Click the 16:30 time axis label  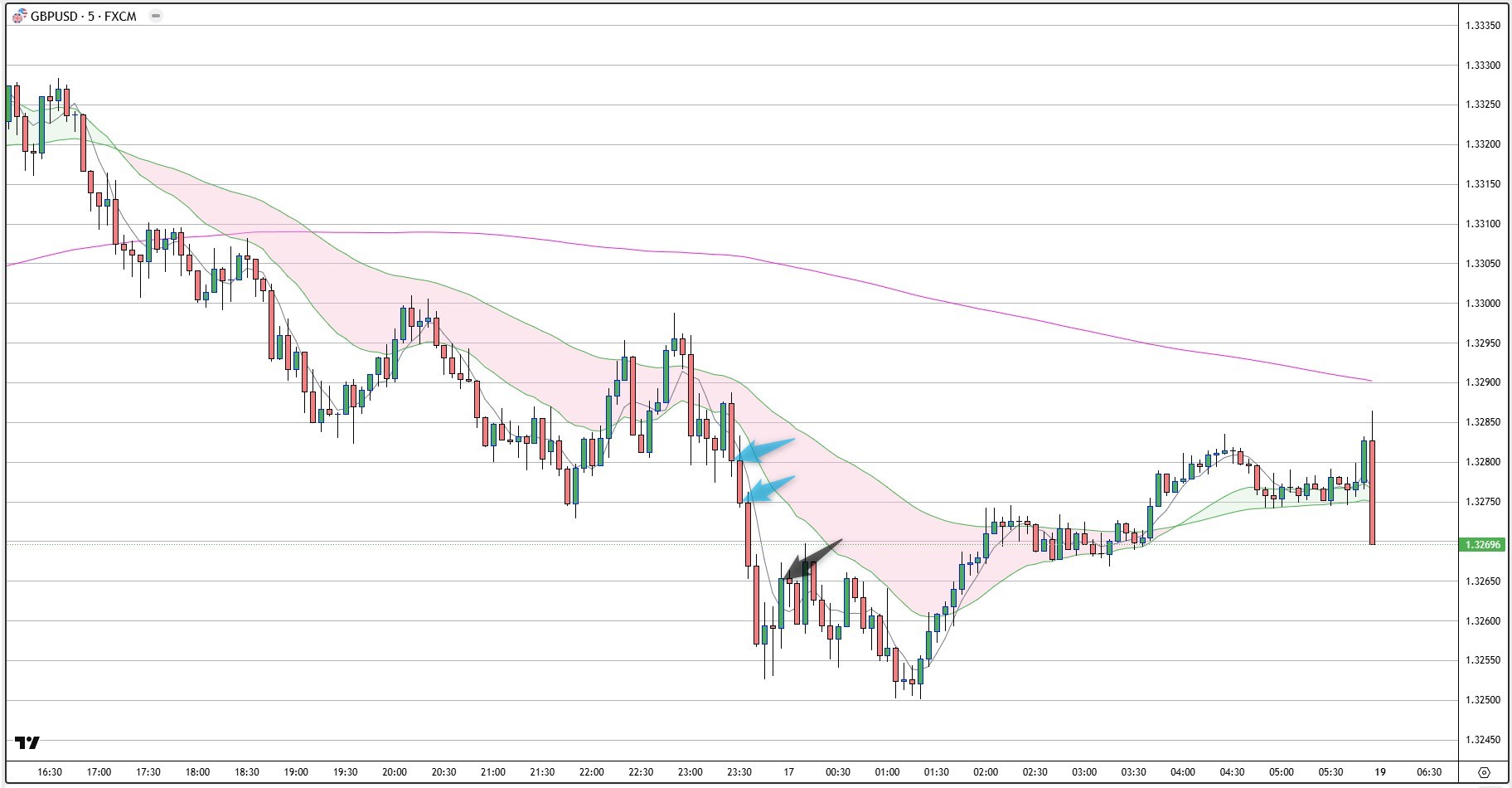[x=50, y=772]
